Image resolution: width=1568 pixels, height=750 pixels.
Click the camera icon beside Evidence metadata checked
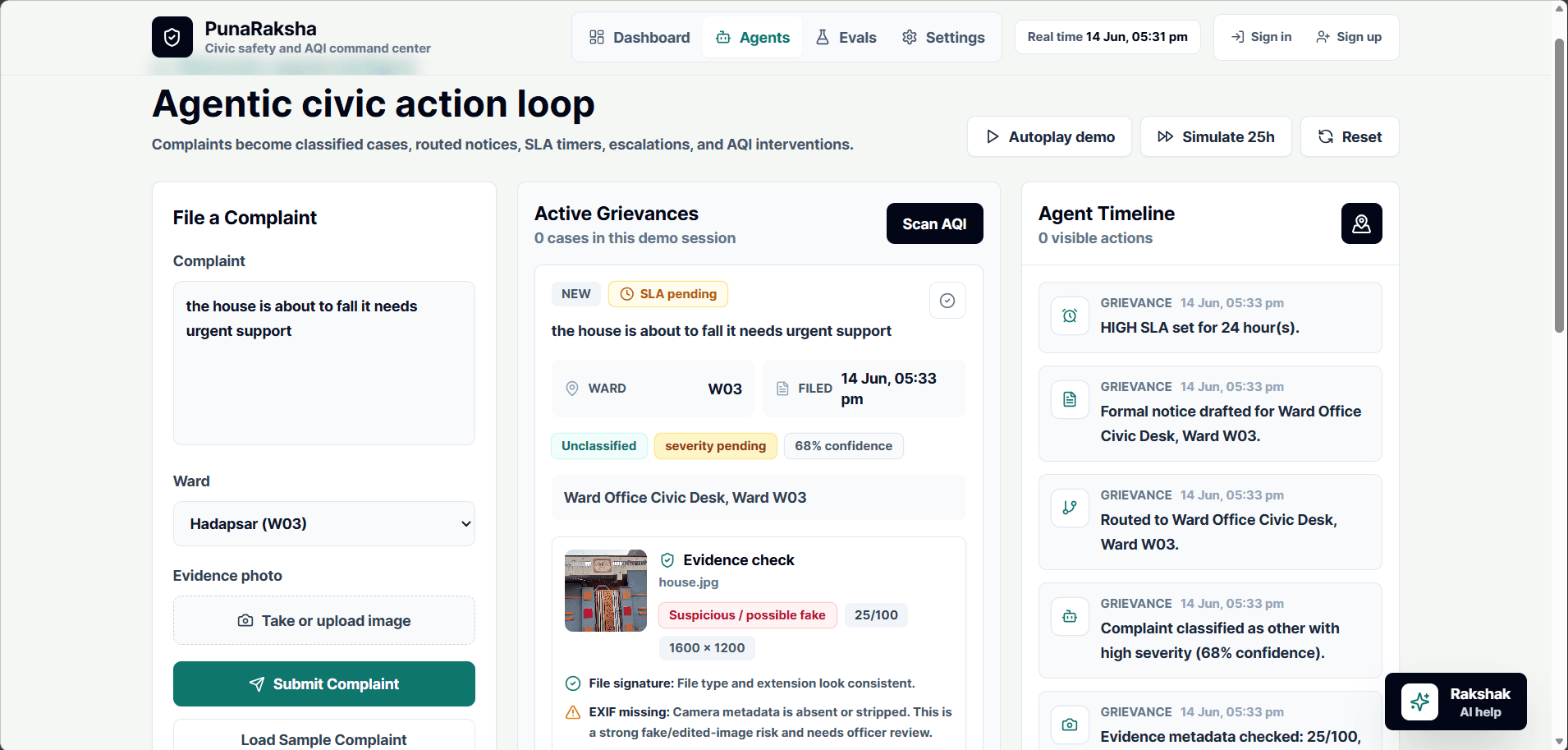click(x=1070, y=725)
